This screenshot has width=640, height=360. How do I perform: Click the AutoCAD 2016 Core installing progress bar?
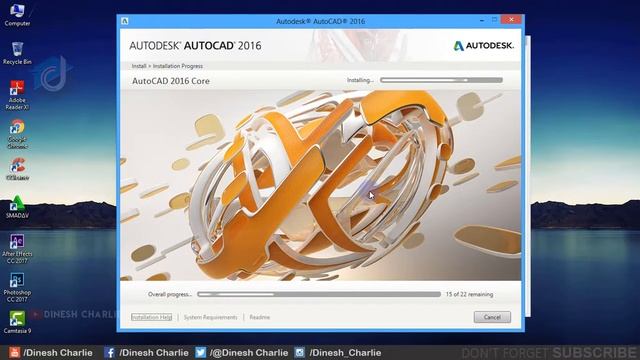[x=441, y=80]
